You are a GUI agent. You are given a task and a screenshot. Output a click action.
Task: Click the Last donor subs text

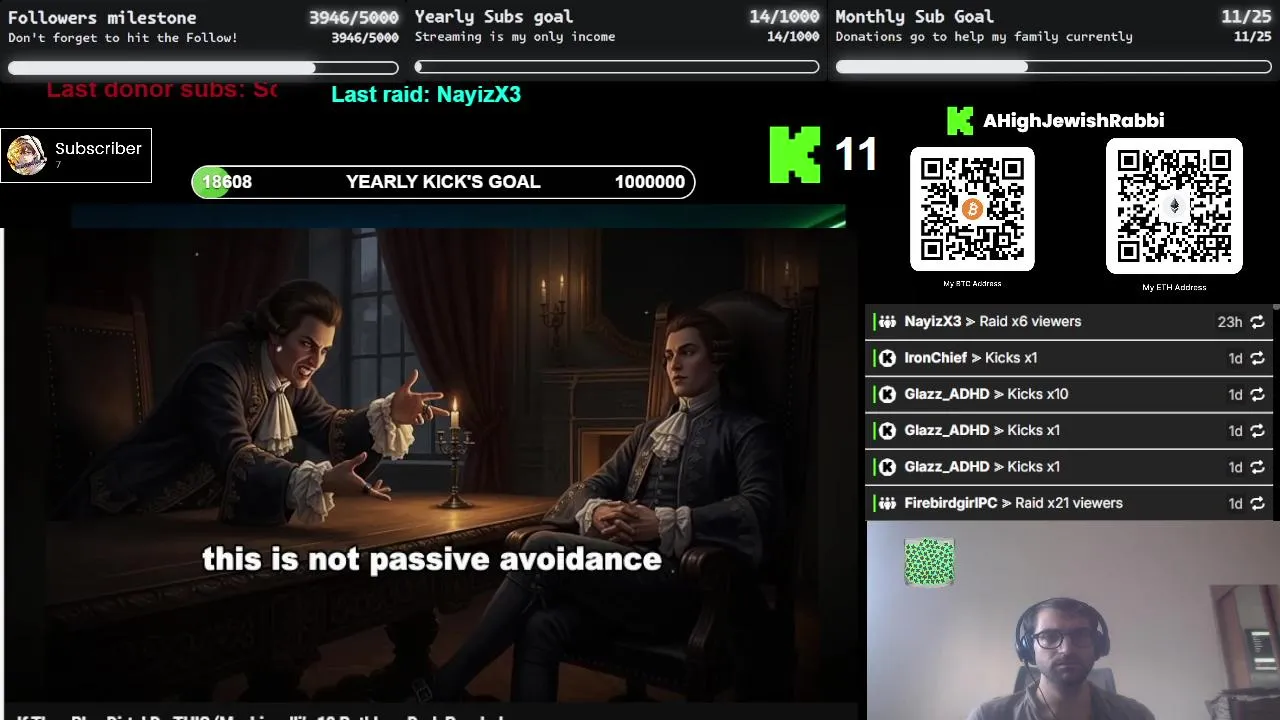162,89
